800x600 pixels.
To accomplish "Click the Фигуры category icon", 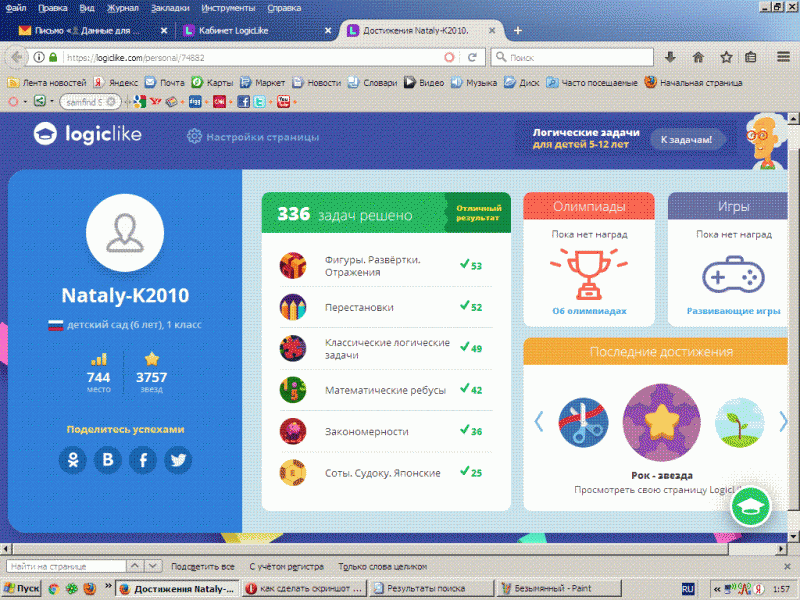I will 293,265.
